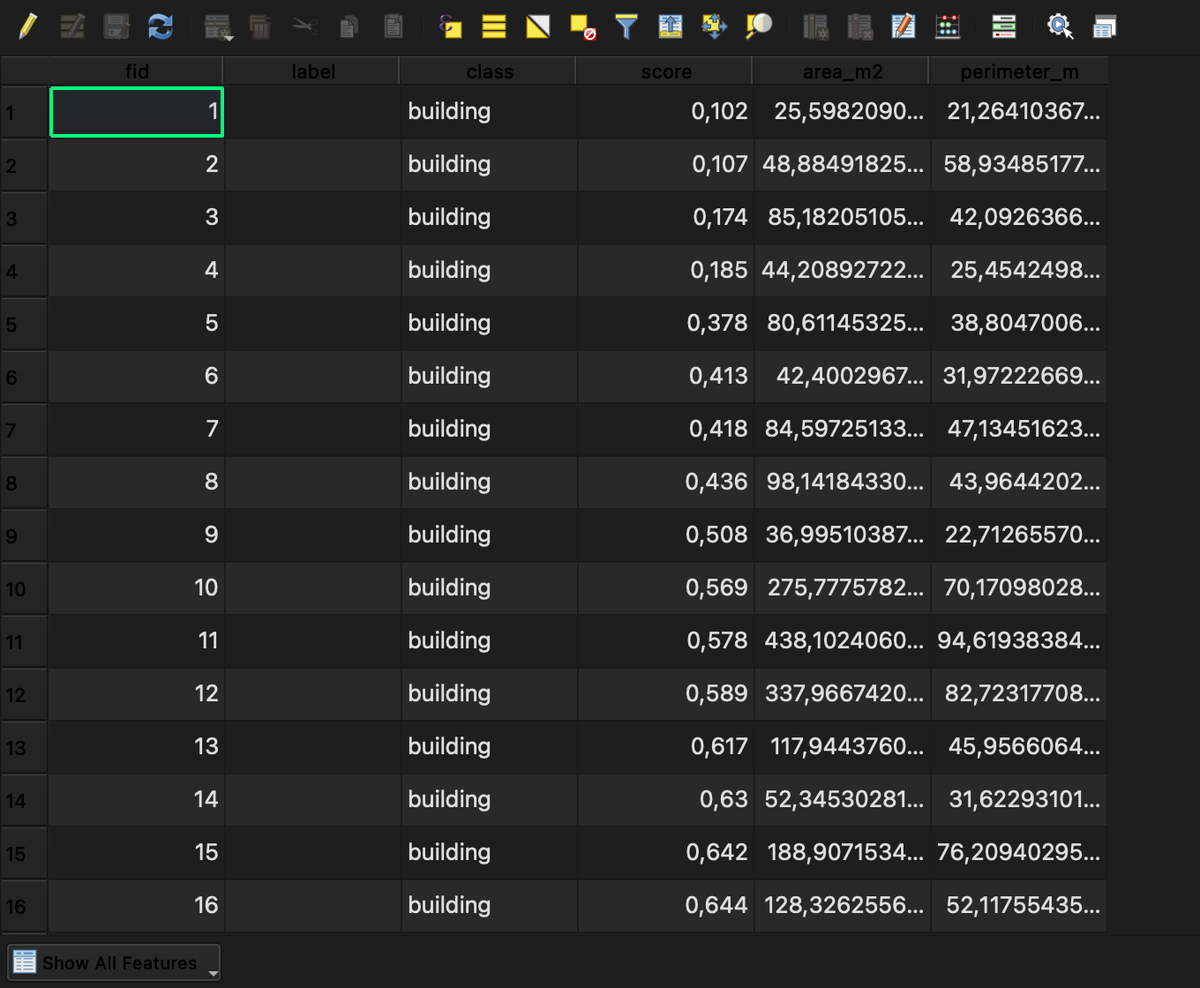This screenshot has height=988, width=1200.
Task: Click area cell 25,5982090...
Action: (x=841, y=111)
